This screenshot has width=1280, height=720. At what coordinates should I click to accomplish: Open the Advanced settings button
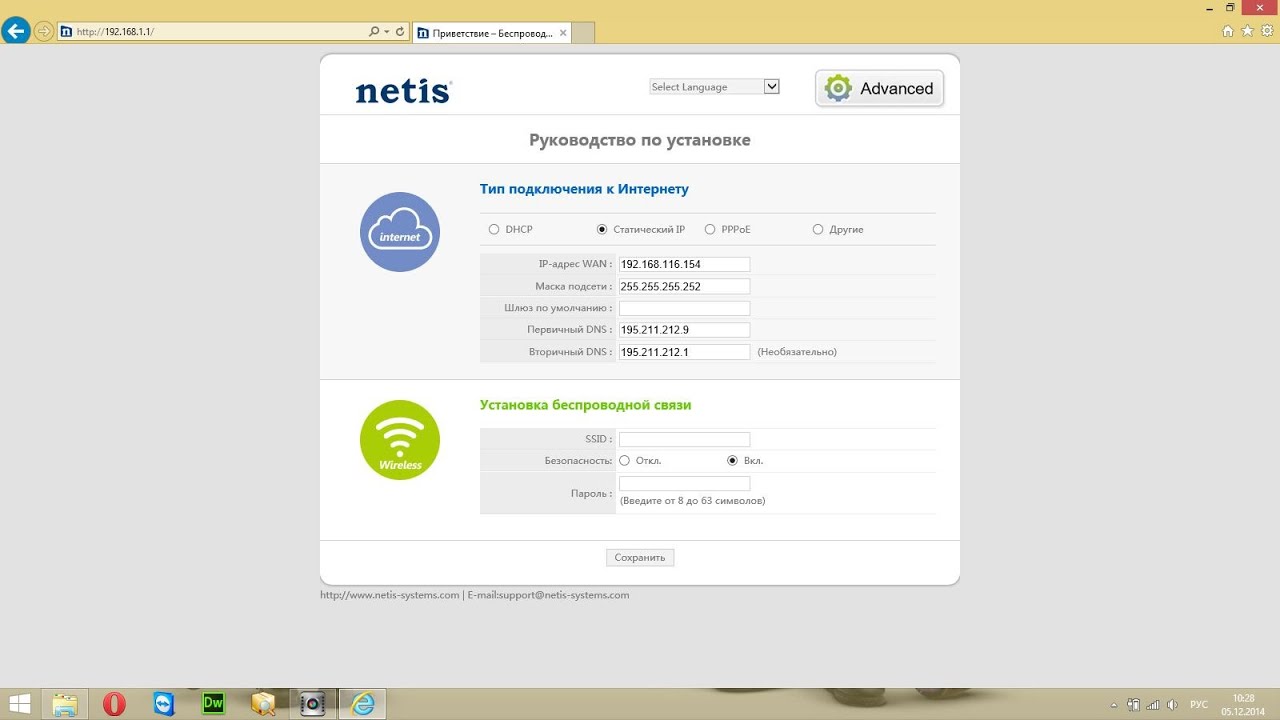(x=879, y=88)
